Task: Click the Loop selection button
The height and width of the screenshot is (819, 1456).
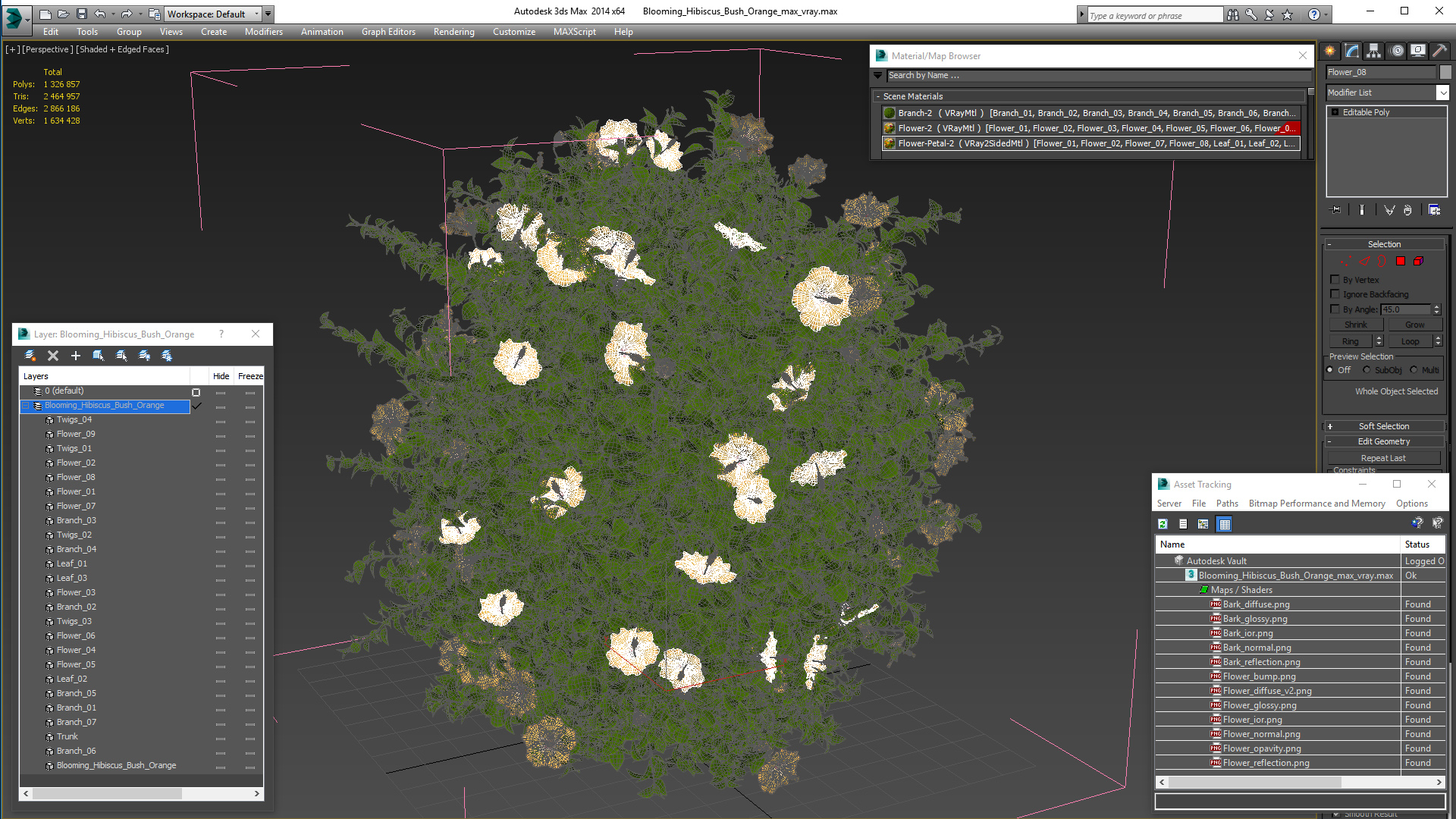Action: (x=1410, y=341)
